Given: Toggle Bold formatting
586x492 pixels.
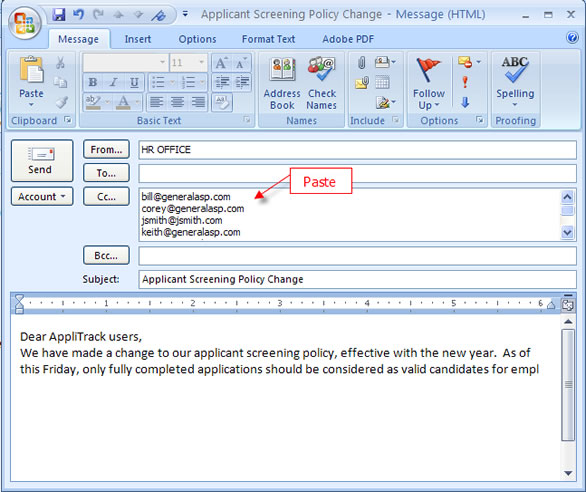Looking at the screenshot, I should tap(93, 82).
